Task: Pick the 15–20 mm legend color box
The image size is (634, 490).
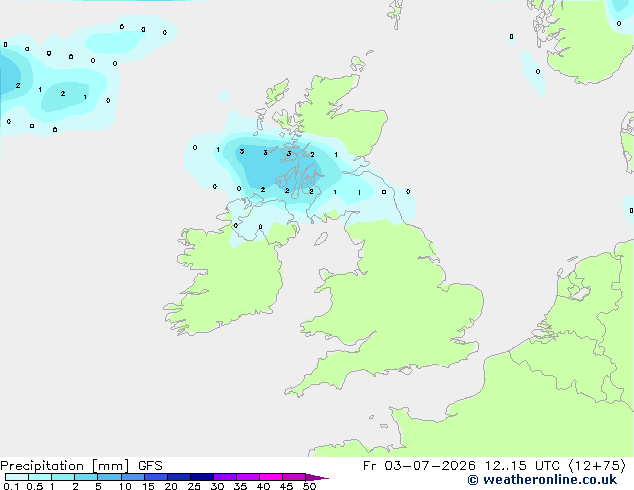Action: click(x=156, y=477)
